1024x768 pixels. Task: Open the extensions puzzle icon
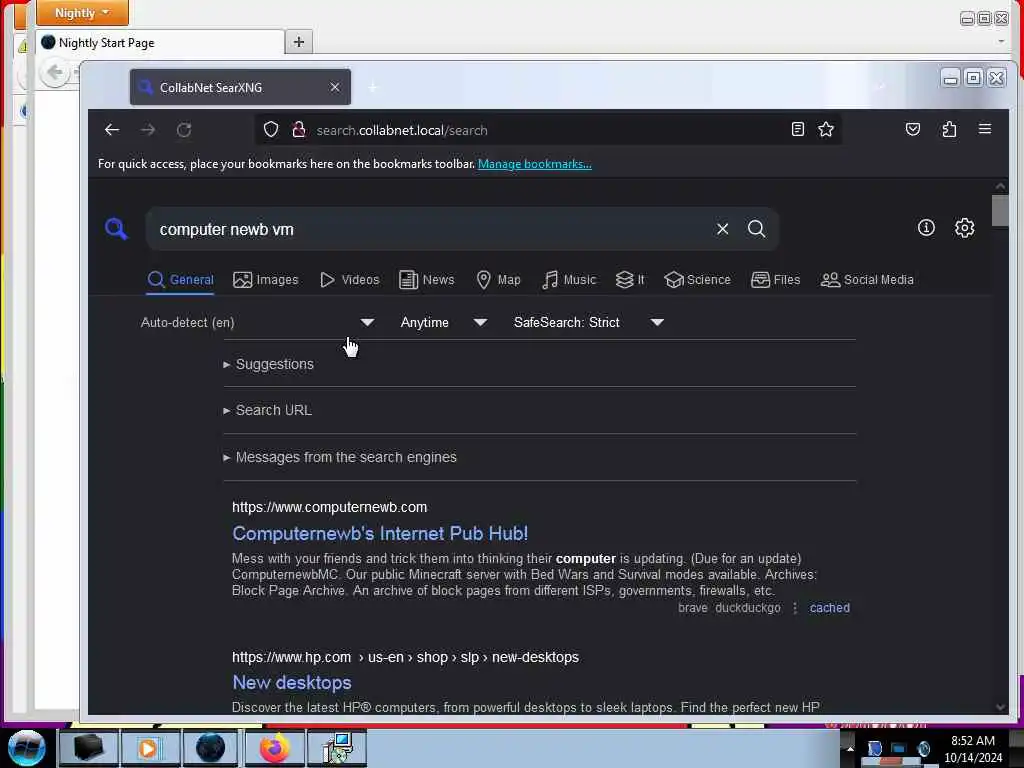(949, 129)
